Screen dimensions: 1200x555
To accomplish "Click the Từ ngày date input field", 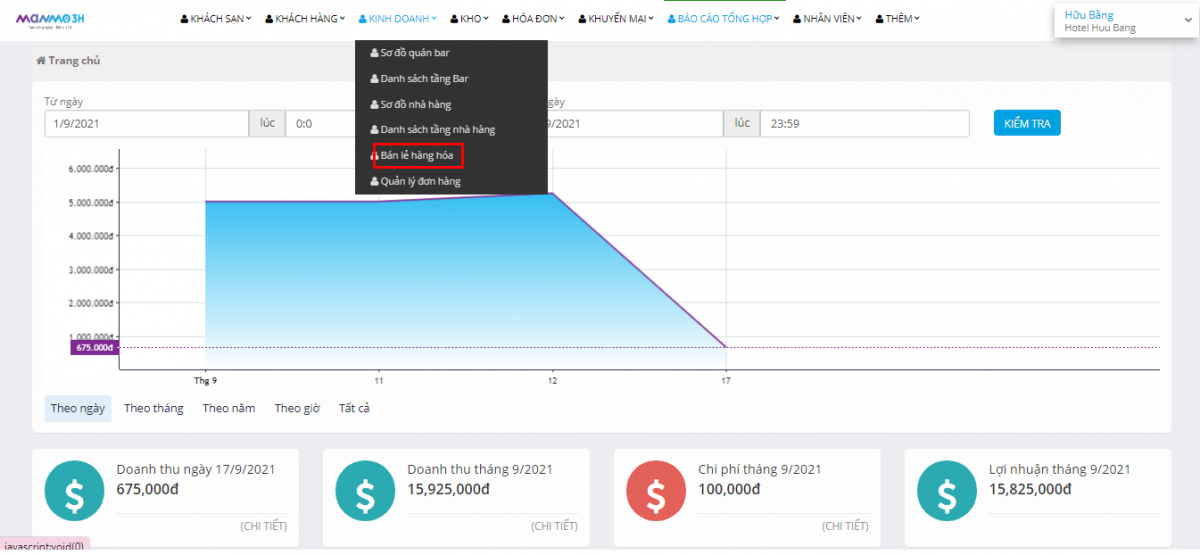I will click(x=146, y=124).
